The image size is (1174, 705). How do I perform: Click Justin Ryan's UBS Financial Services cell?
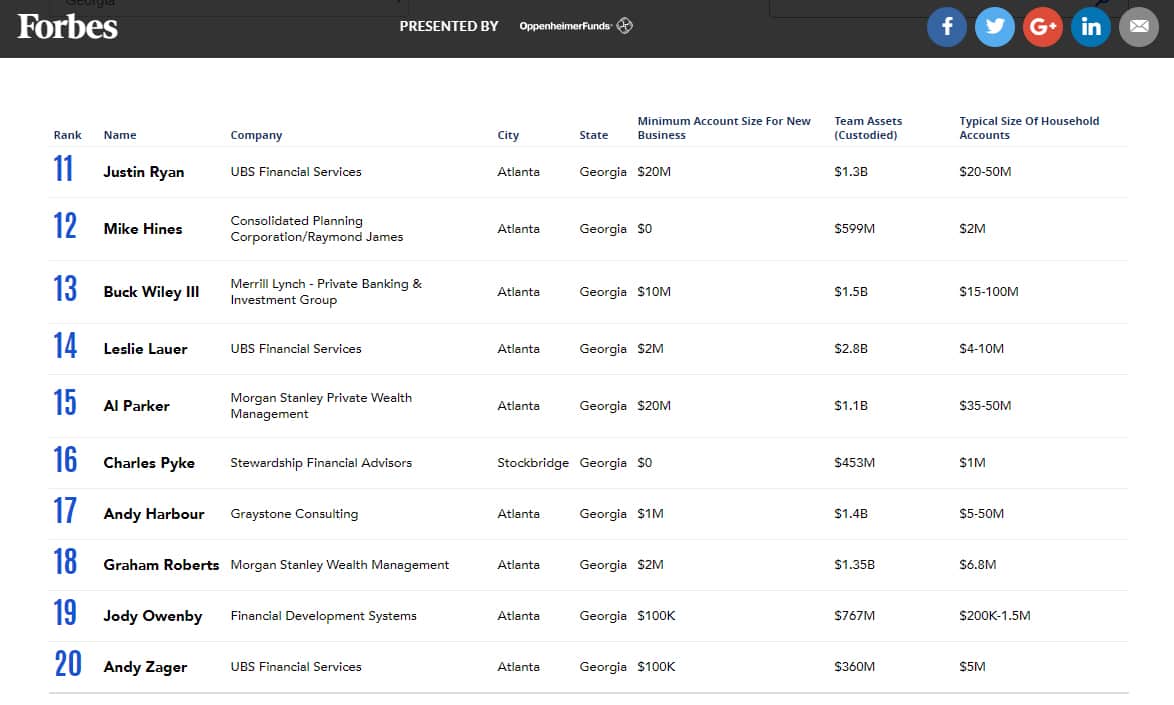click(296, 172)
